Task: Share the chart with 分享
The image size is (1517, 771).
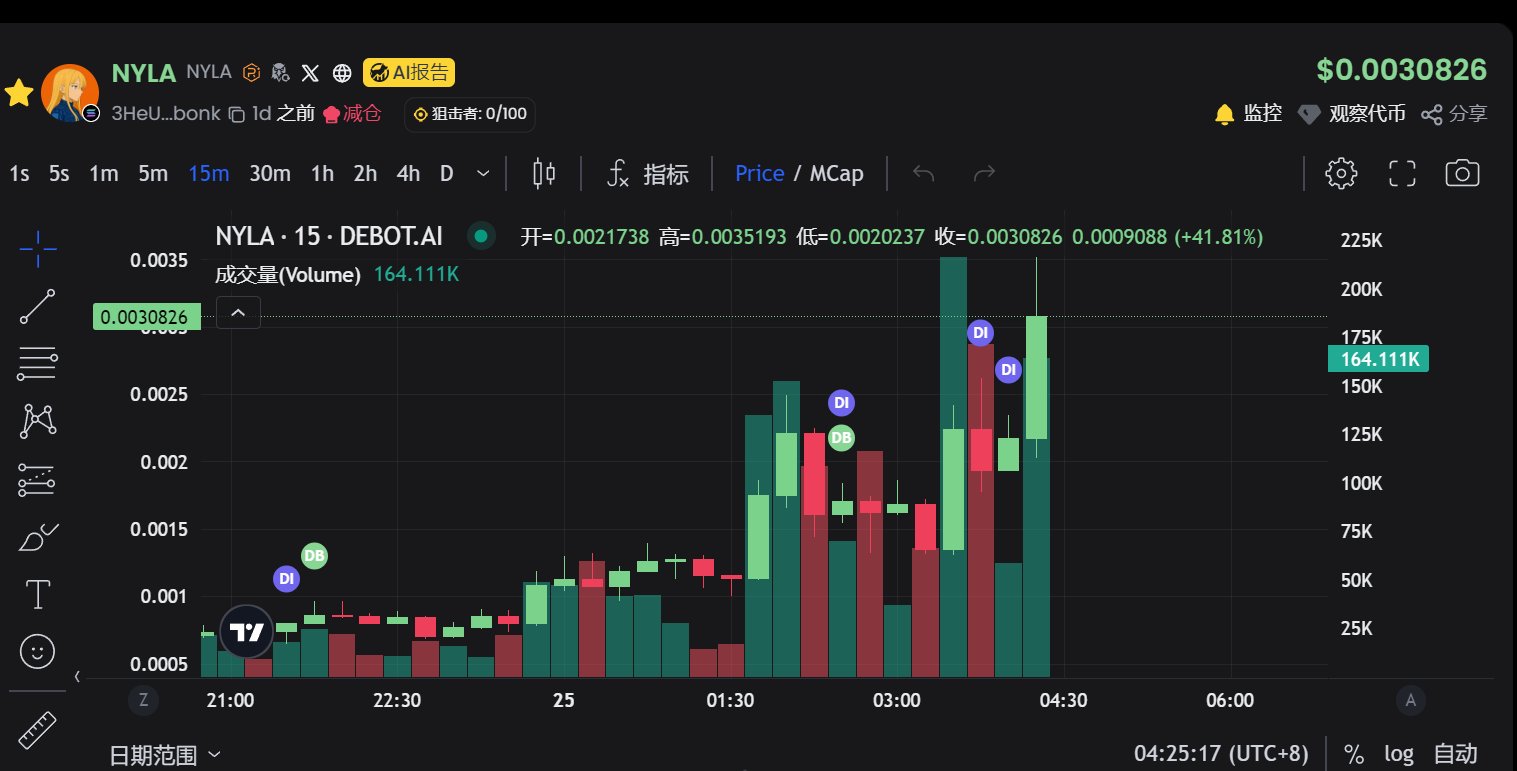Action: click(x=1454, y=114)
